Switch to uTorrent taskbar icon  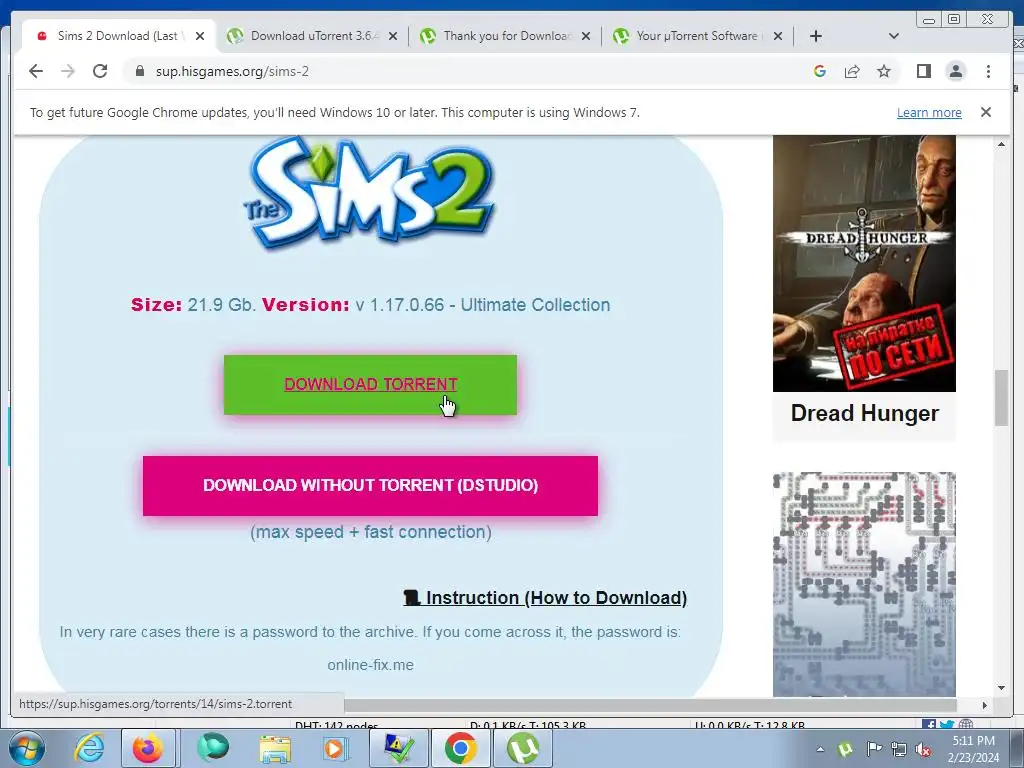(522, 748)
